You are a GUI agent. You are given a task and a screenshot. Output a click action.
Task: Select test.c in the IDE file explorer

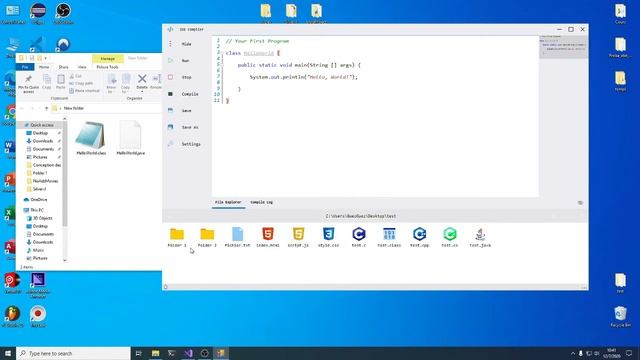pos(359,238)
